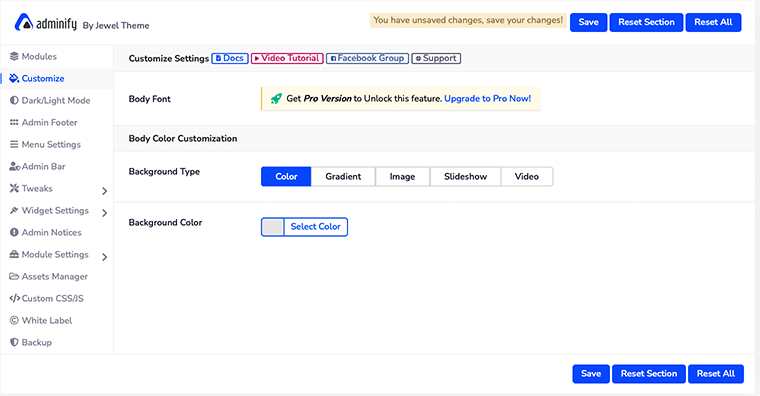Click the Admin Bar user icon
Screen dimensions: 760x396
click(x=15, y=166)
